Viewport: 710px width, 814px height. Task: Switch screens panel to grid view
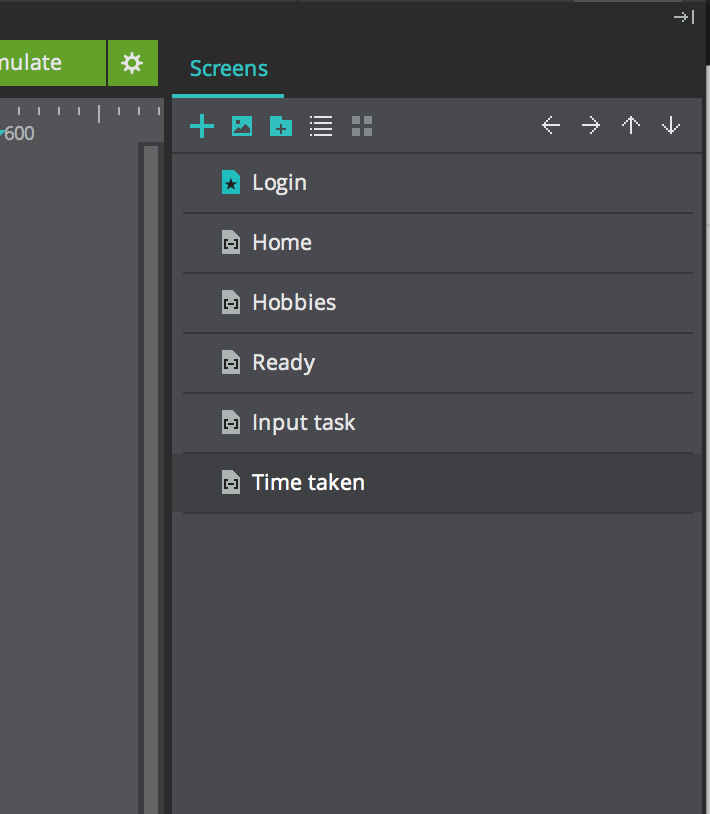coord(362,126)
